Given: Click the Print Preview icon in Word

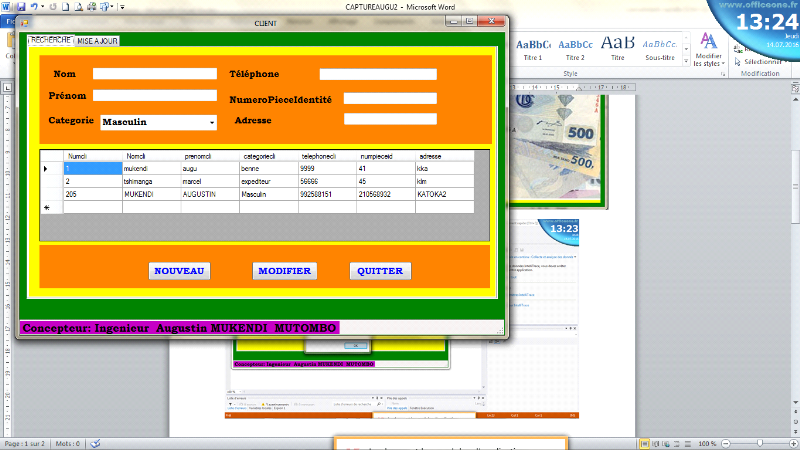Looking at the screenshot, I should [79, 7].
